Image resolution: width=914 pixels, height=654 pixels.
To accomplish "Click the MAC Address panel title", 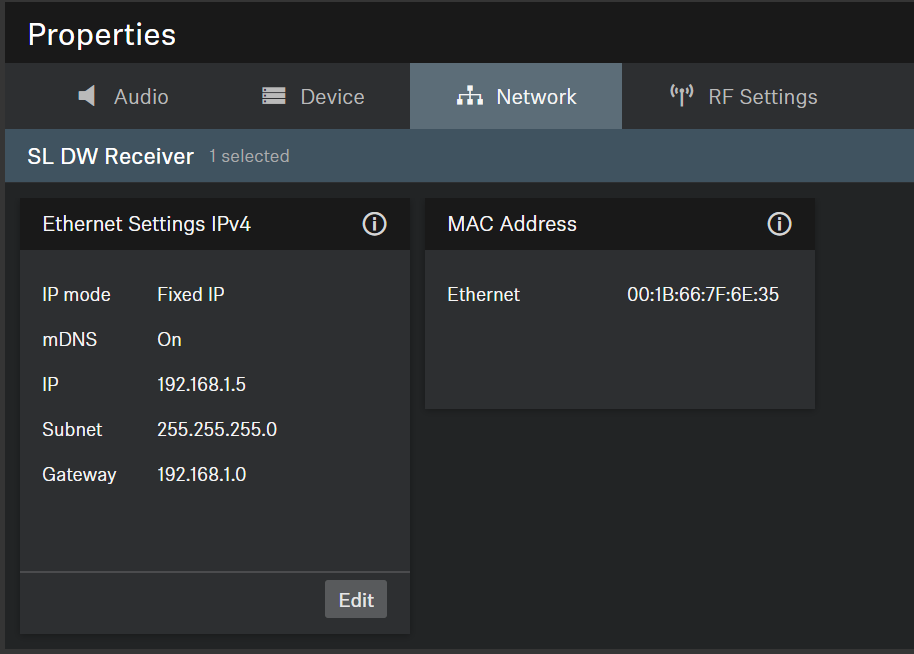I will 512,224.
